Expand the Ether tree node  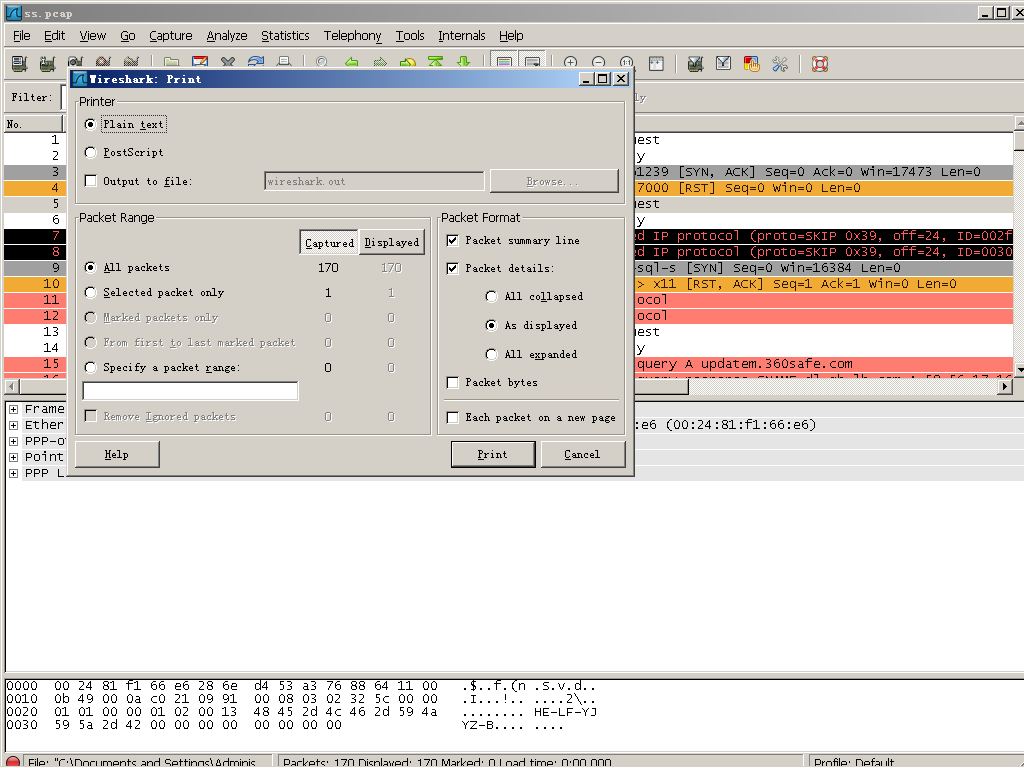[x=13, y=424]
